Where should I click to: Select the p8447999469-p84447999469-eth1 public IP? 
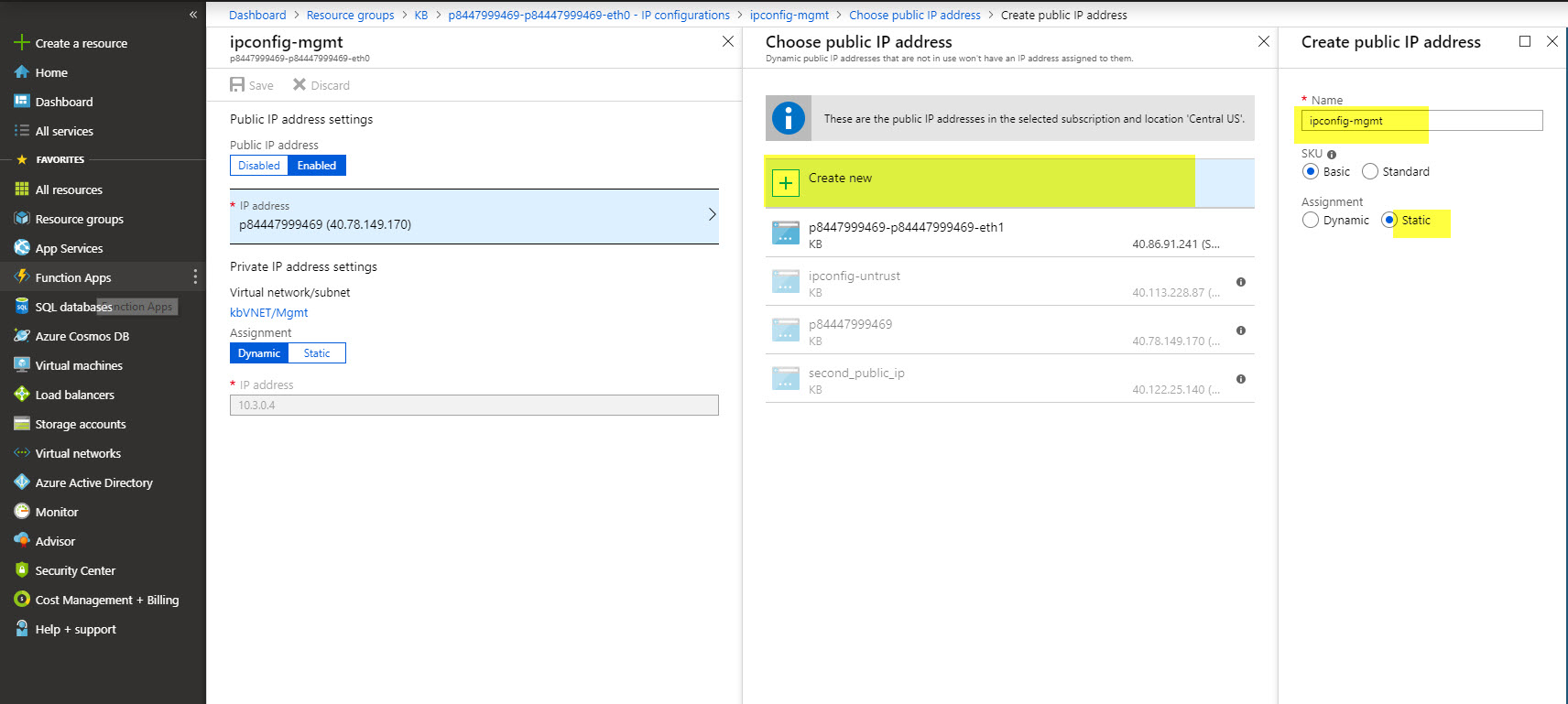pyautogui.click(x=1009, y=234)
